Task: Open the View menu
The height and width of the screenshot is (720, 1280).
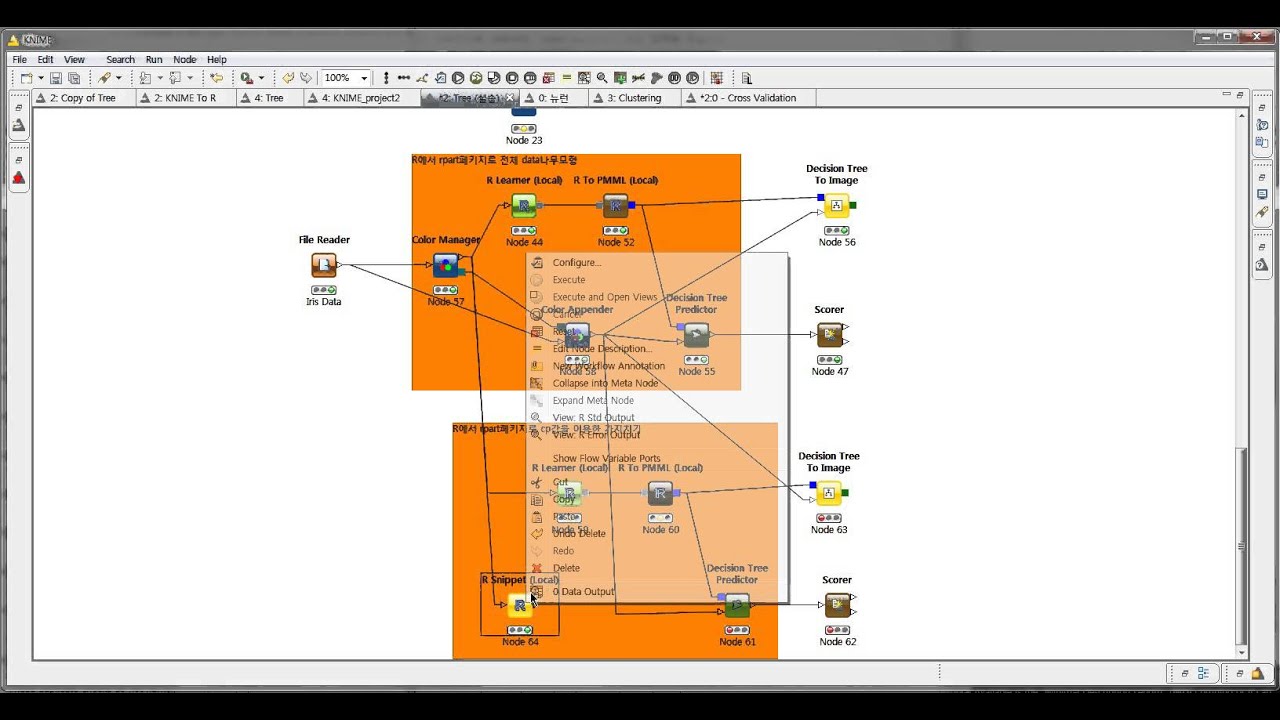Action: tap(74, 60)
